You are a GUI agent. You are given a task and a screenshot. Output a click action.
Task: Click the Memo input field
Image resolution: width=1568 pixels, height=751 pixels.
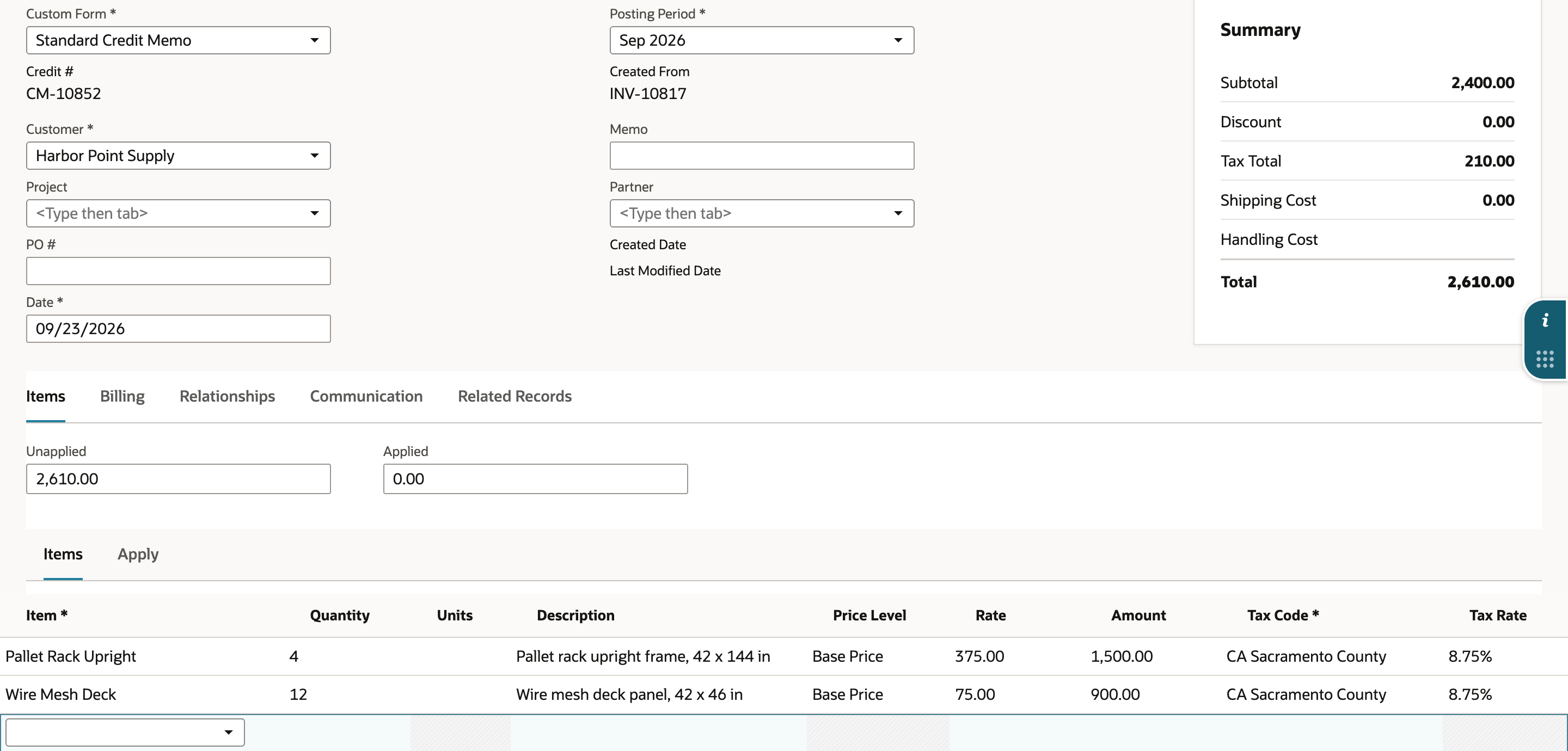(x=762, y=156)
